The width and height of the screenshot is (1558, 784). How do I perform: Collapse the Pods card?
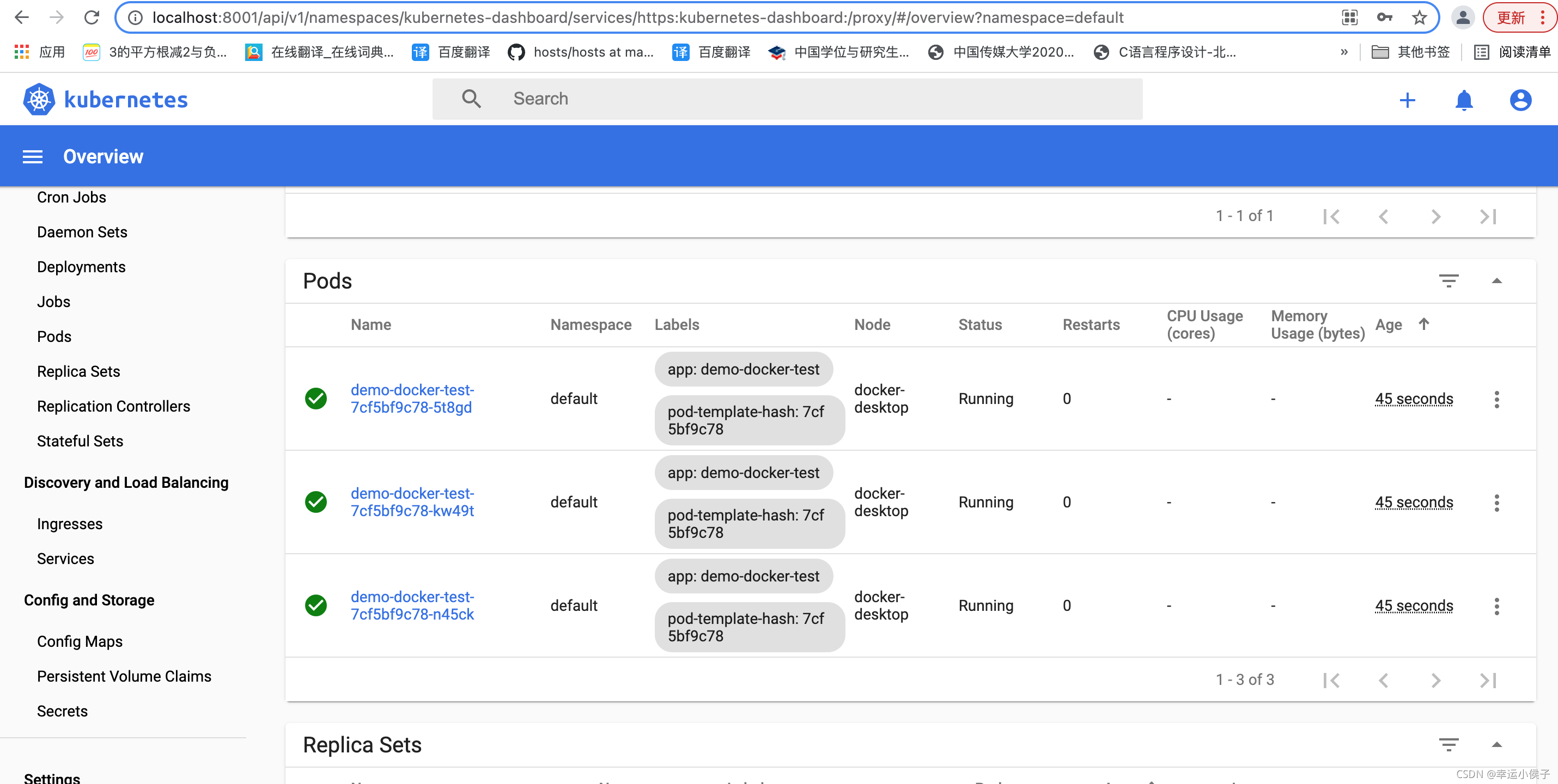[1496, 280]
